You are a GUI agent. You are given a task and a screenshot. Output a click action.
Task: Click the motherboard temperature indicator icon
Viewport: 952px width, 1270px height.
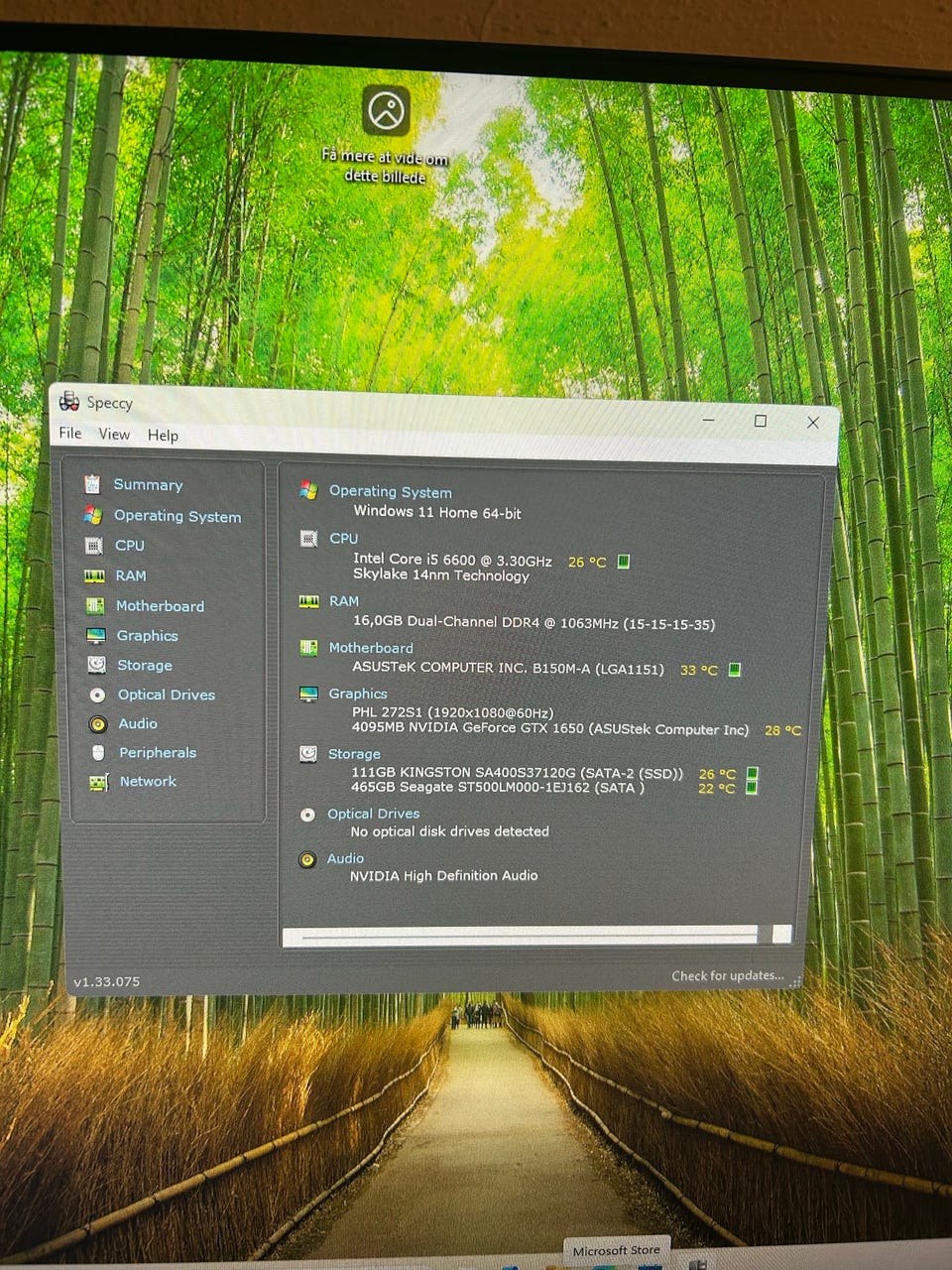tap(735, 670)
